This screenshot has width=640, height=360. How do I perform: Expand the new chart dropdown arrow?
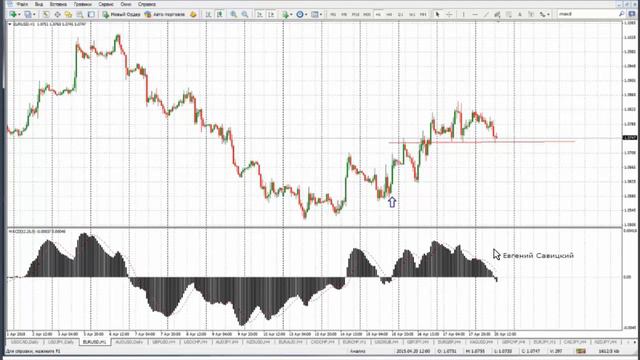(19, 14)
